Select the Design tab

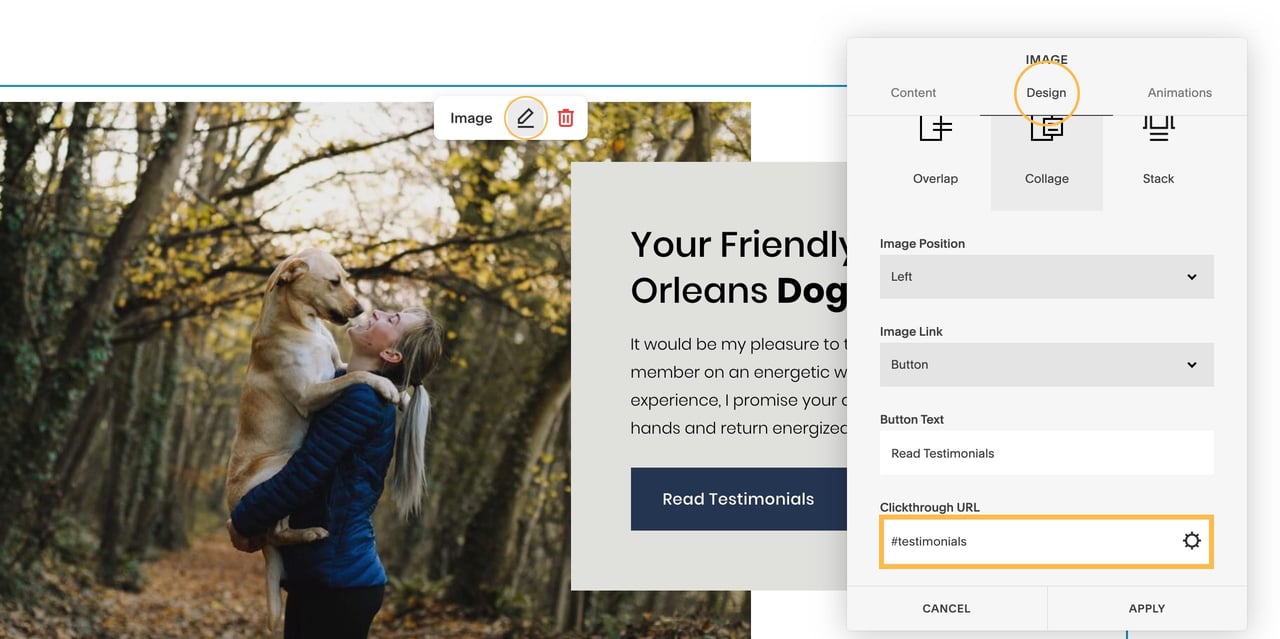[1046, 92]
